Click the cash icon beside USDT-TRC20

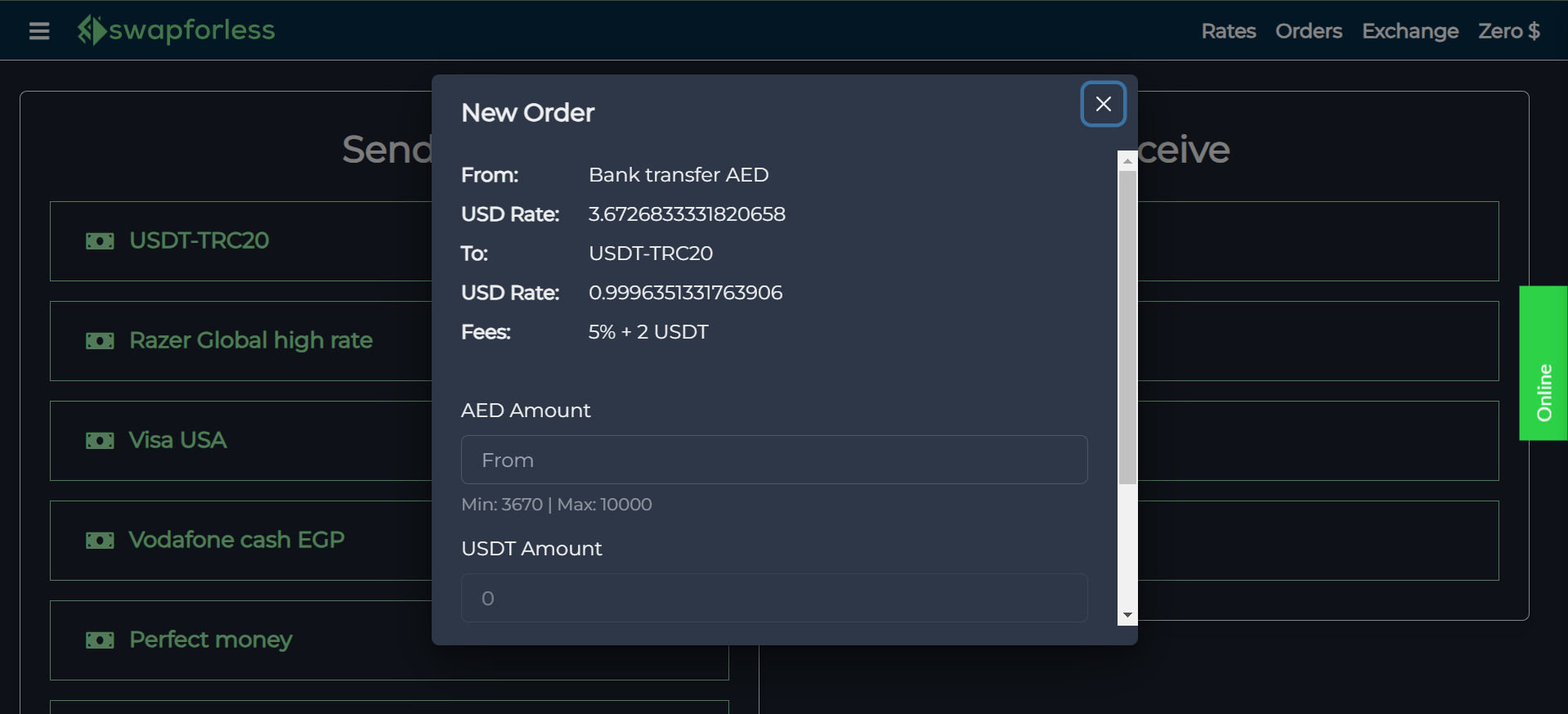(99, 241)
